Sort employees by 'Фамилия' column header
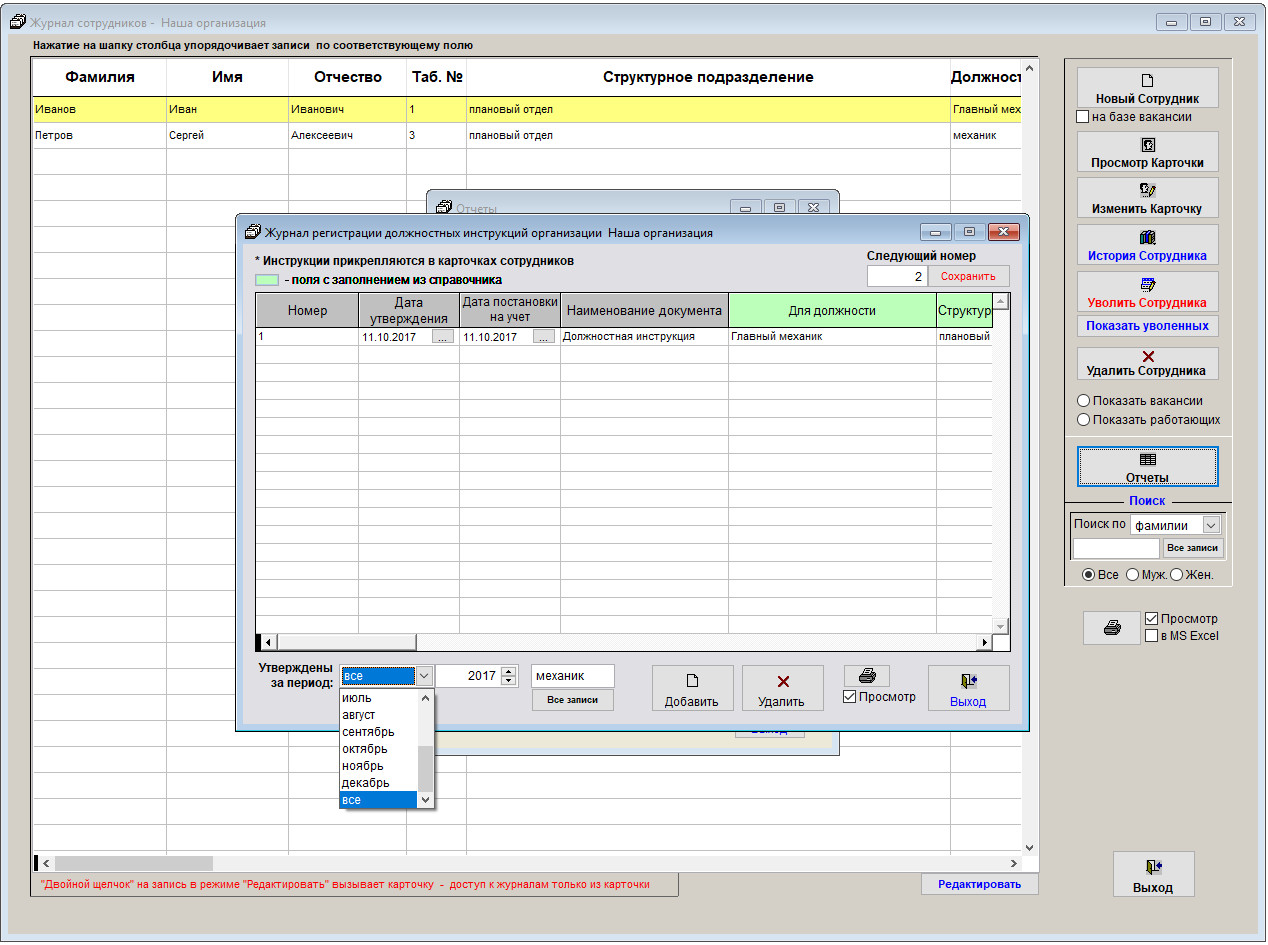 pos(99,77)
